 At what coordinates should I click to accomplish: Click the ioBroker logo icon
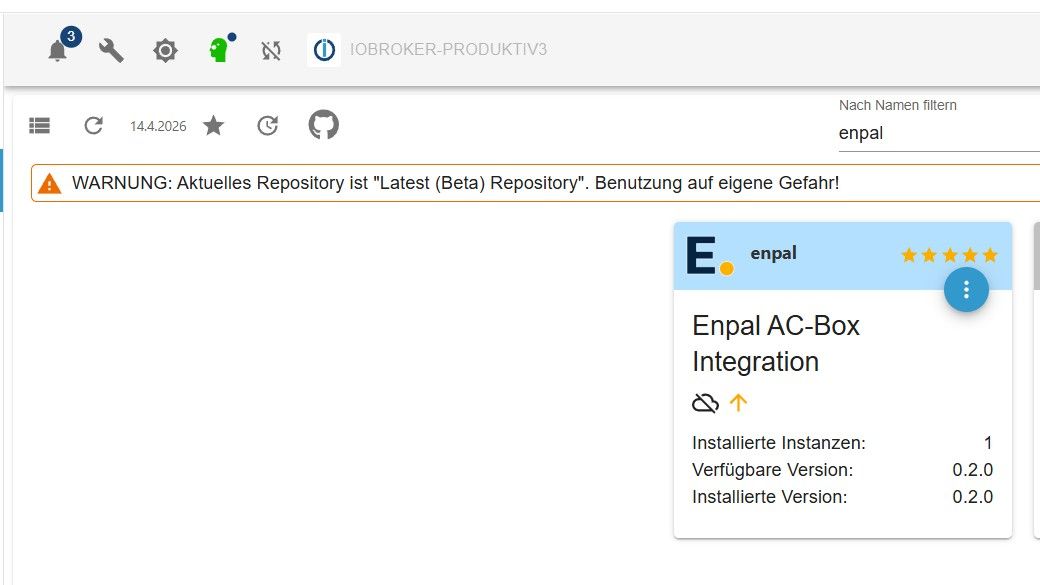click(324, 50)
